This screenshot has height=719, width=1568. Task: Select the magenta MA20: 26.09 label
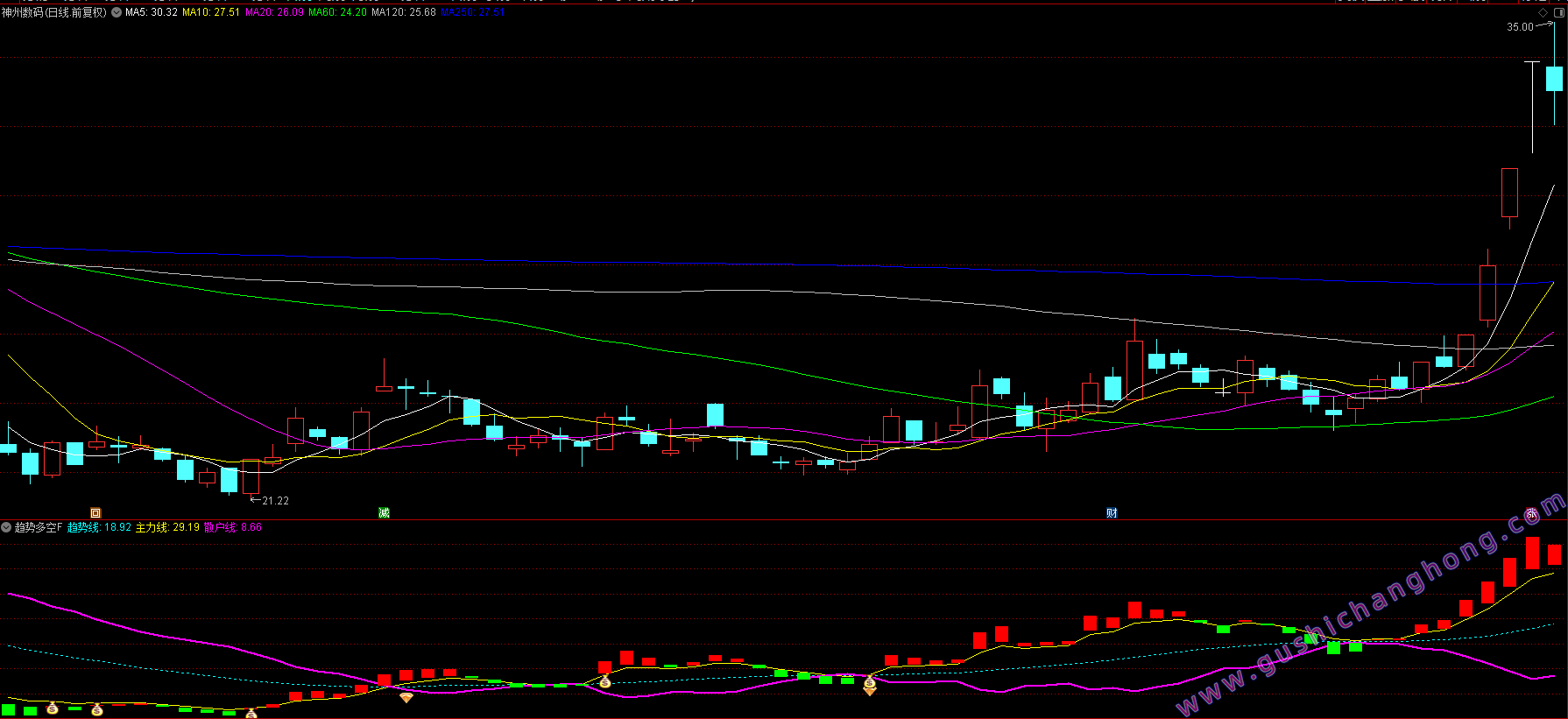[x=274, y=12]
